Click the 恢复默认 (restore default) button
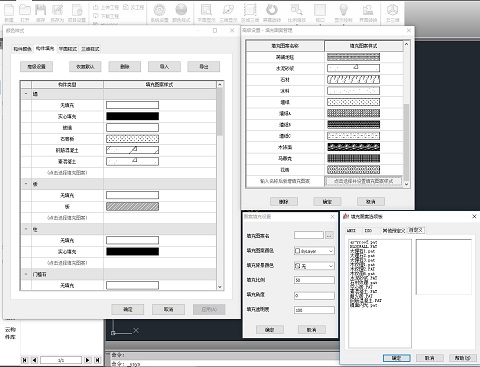Viewport: 480px width, 367px height. coord(85,67)
